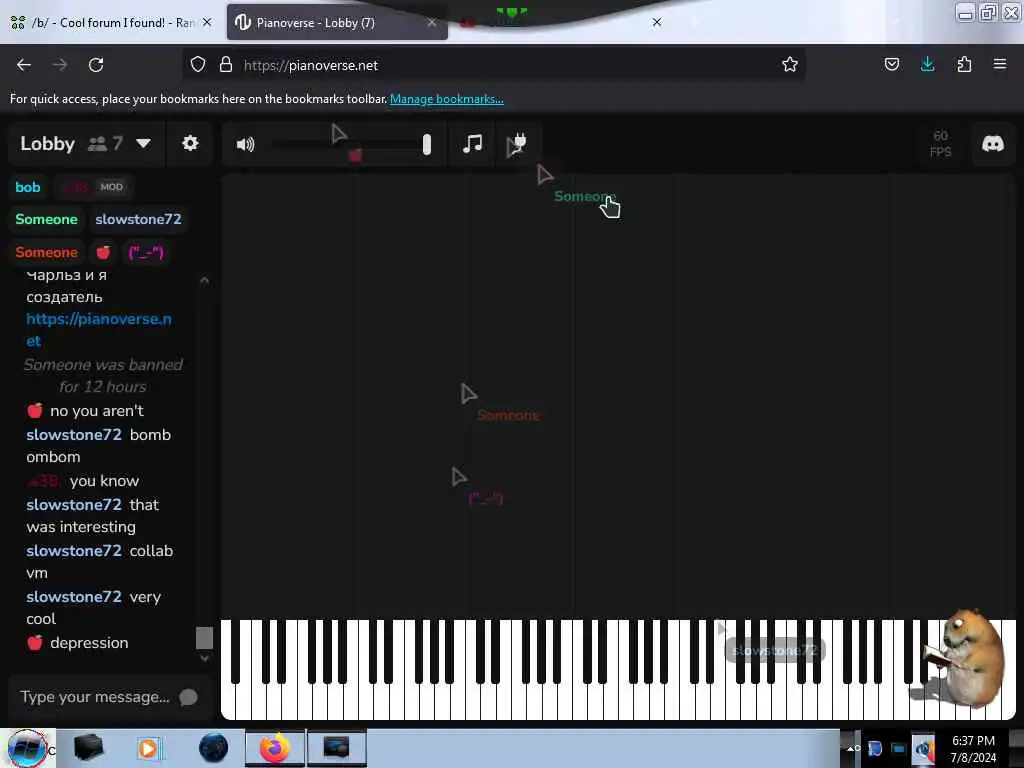This screenshot has width=1024, height=768.
Task: Click the chat scroll down arrow
Action: click(x=204, y=658)
